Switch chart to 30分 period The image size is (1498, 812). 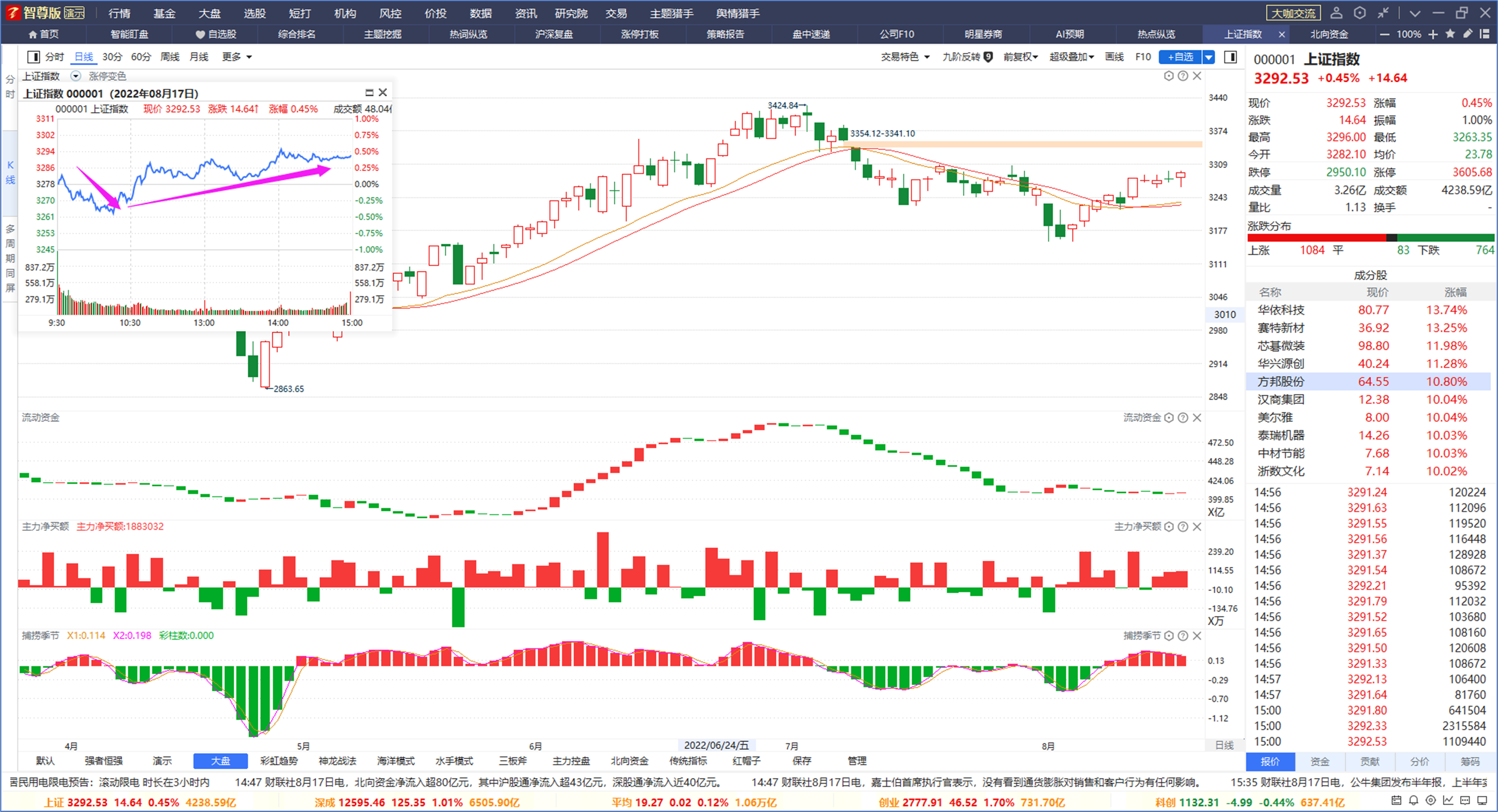(112, 56)
